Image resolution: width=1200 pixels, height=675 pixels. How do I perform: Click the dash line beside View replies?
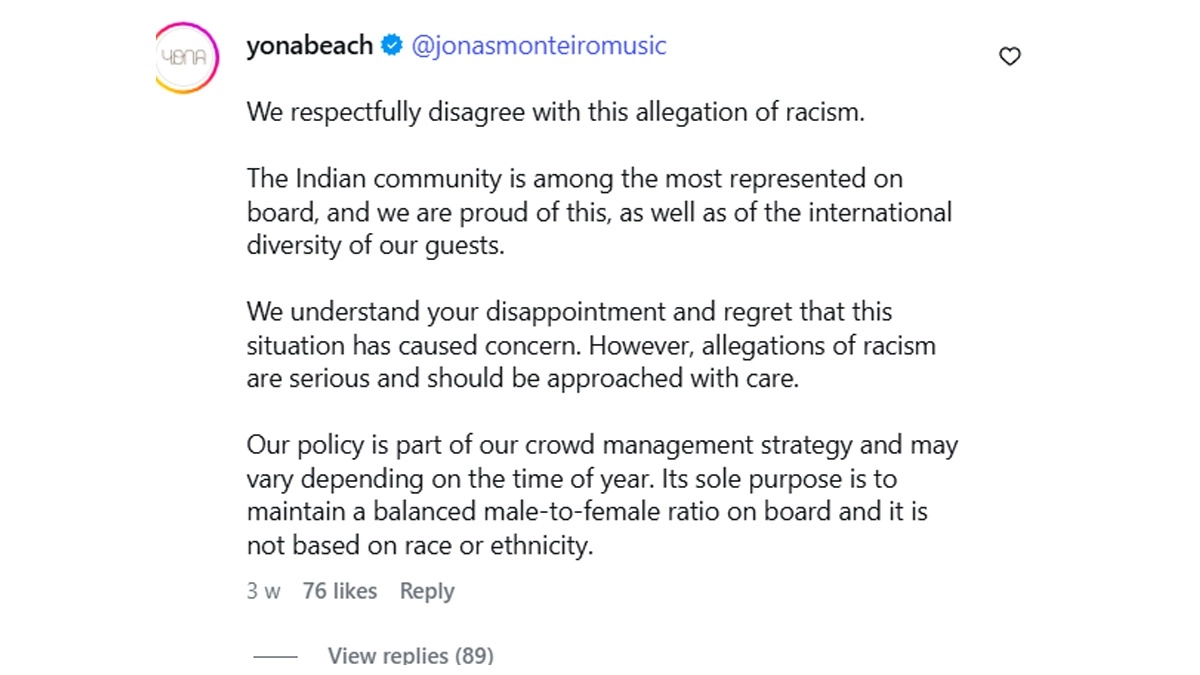276,657
